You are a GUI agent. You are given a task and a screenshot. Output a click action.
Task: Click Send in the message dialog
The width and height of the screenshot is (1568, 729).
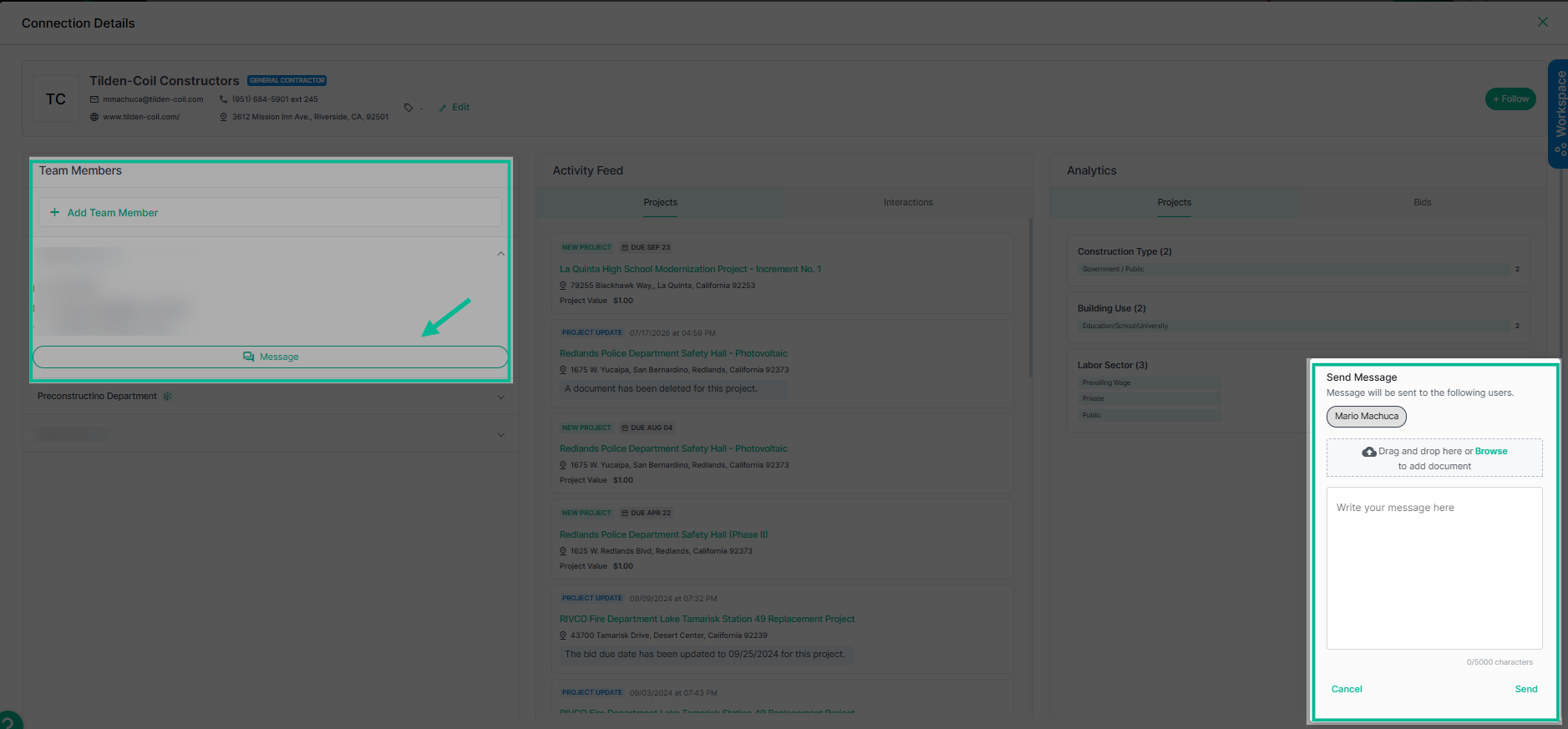click(x=1525, y=689)
